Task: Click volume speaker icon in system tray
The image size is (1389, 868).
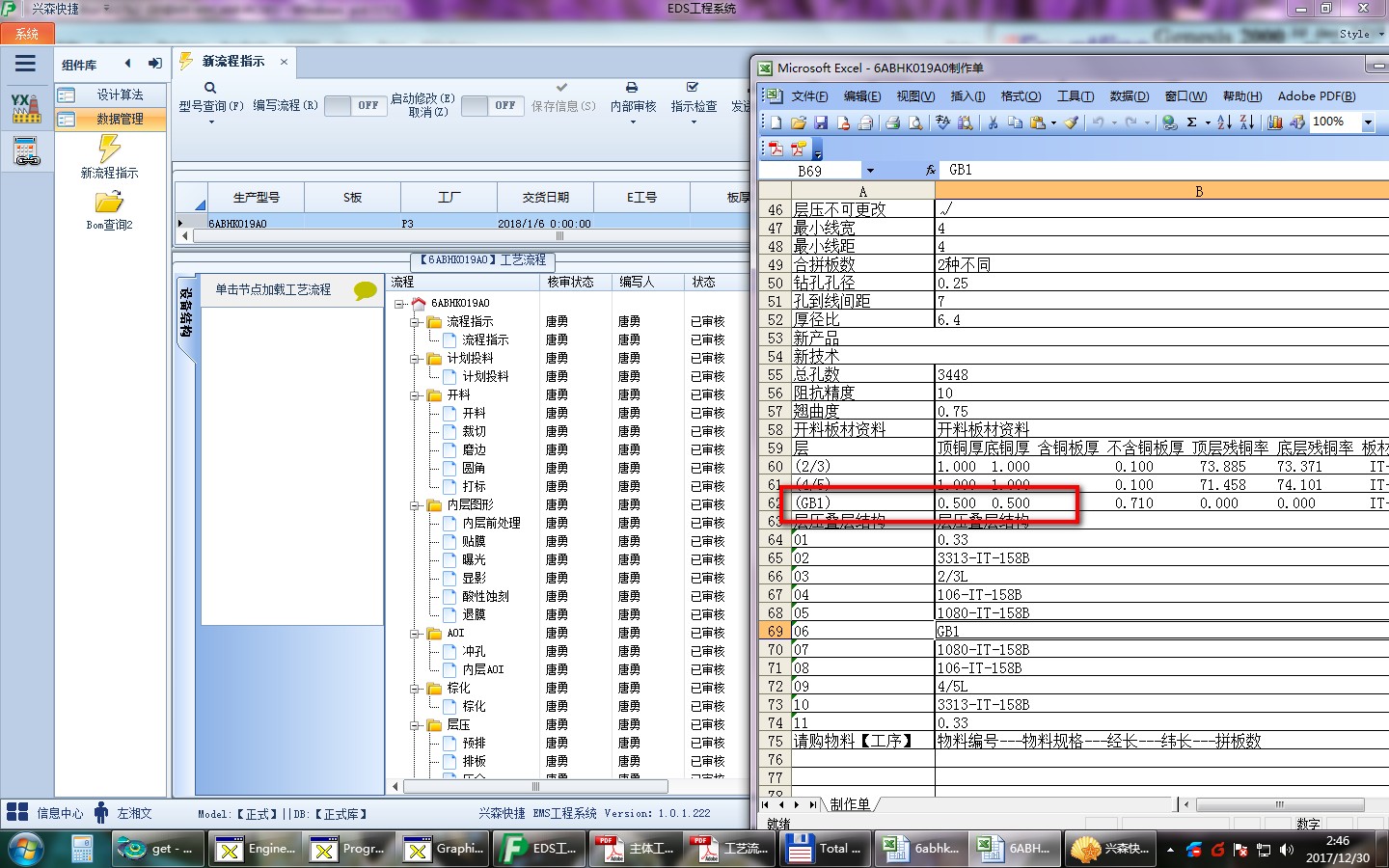Action: click(1286, 850)
